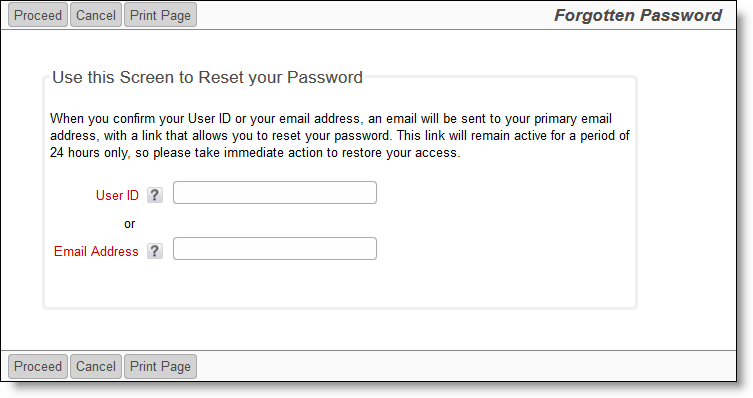753x398 pixels.
Task: Click the top Cancel button
Action: (x=96, y=15)
